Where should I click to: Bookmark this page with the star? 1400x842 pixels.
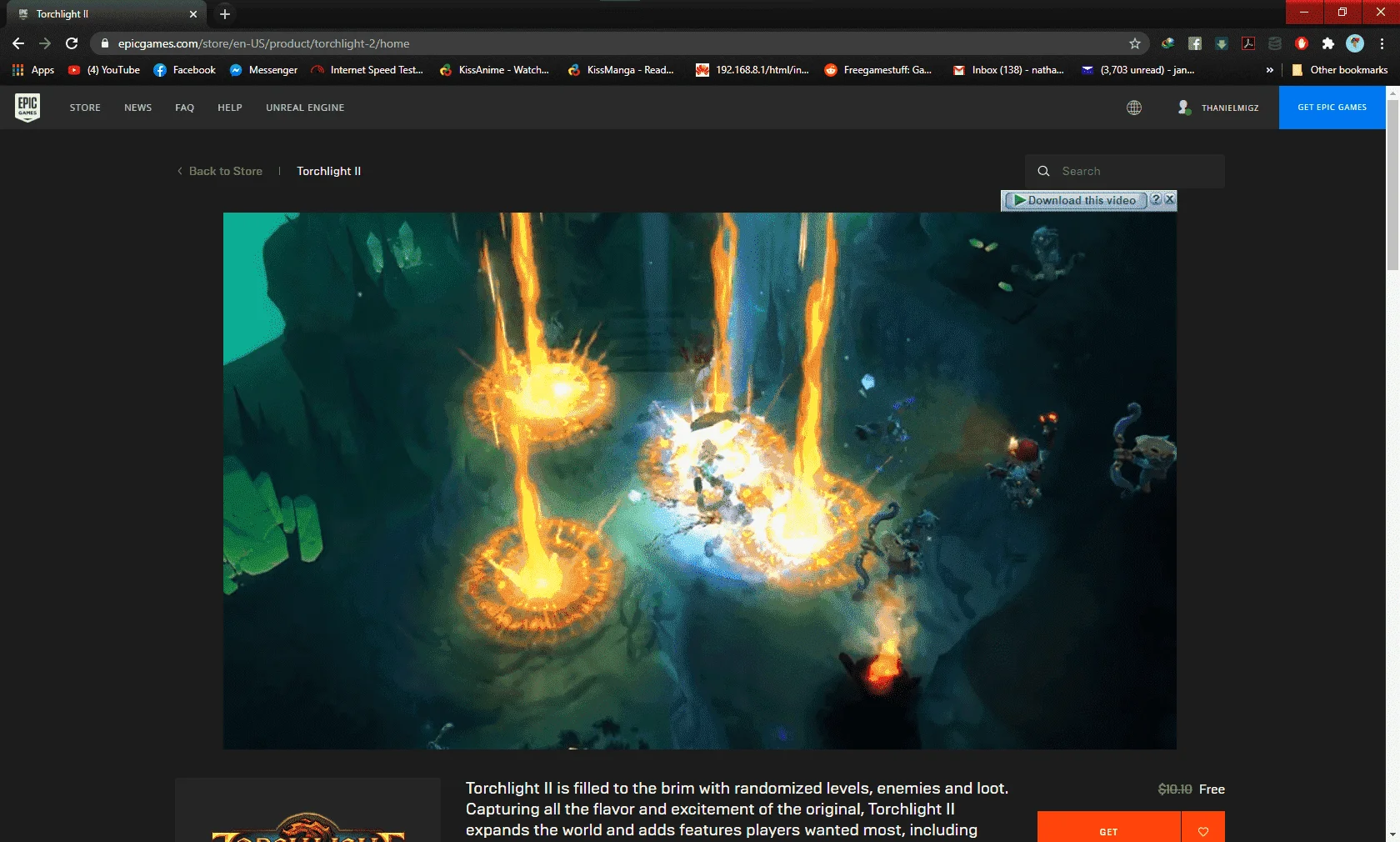pos(1134,43)
